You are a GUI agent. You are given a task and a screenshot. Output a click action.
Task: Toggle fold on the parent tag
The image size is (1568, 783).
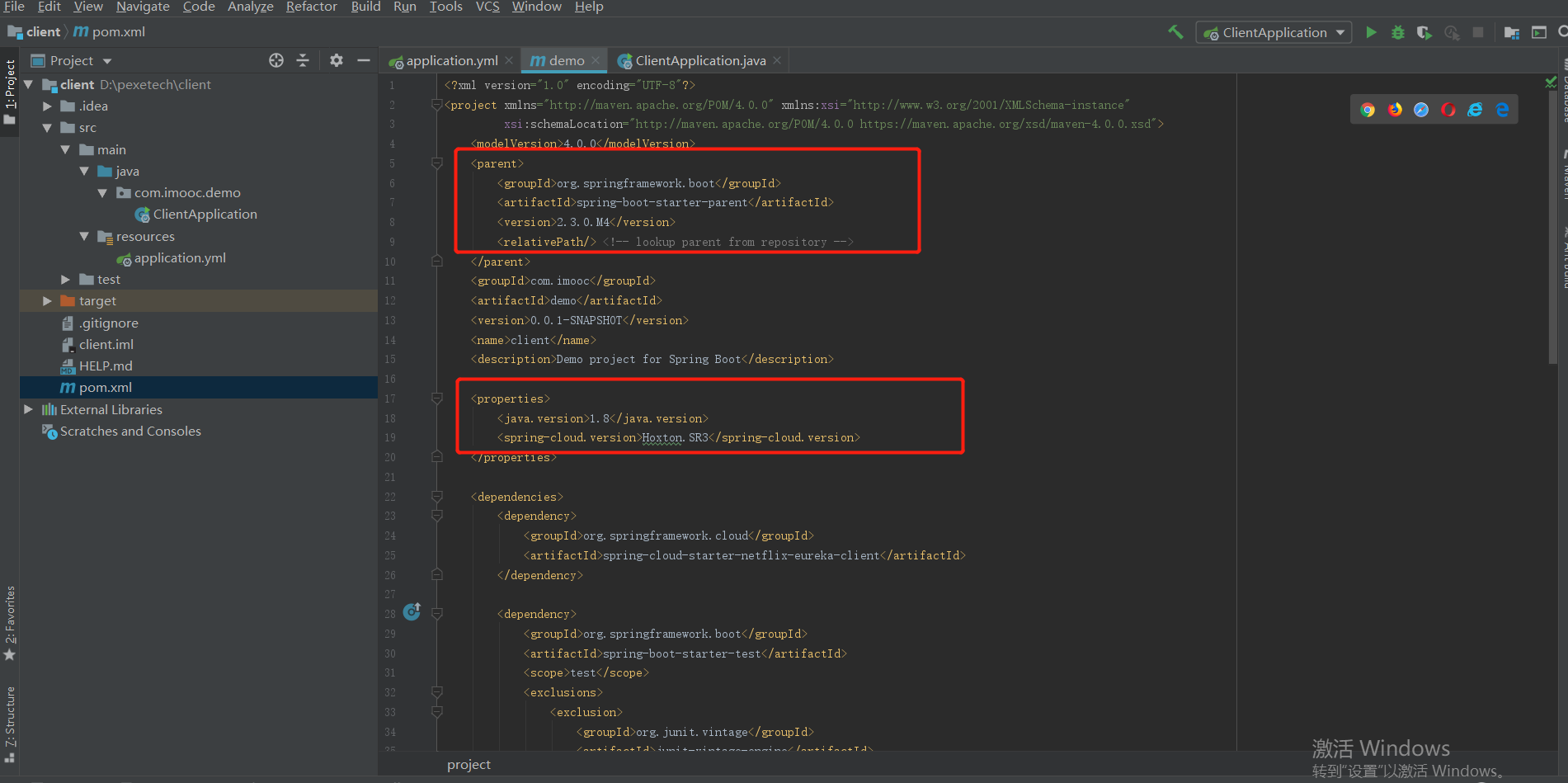coord(437,163)
